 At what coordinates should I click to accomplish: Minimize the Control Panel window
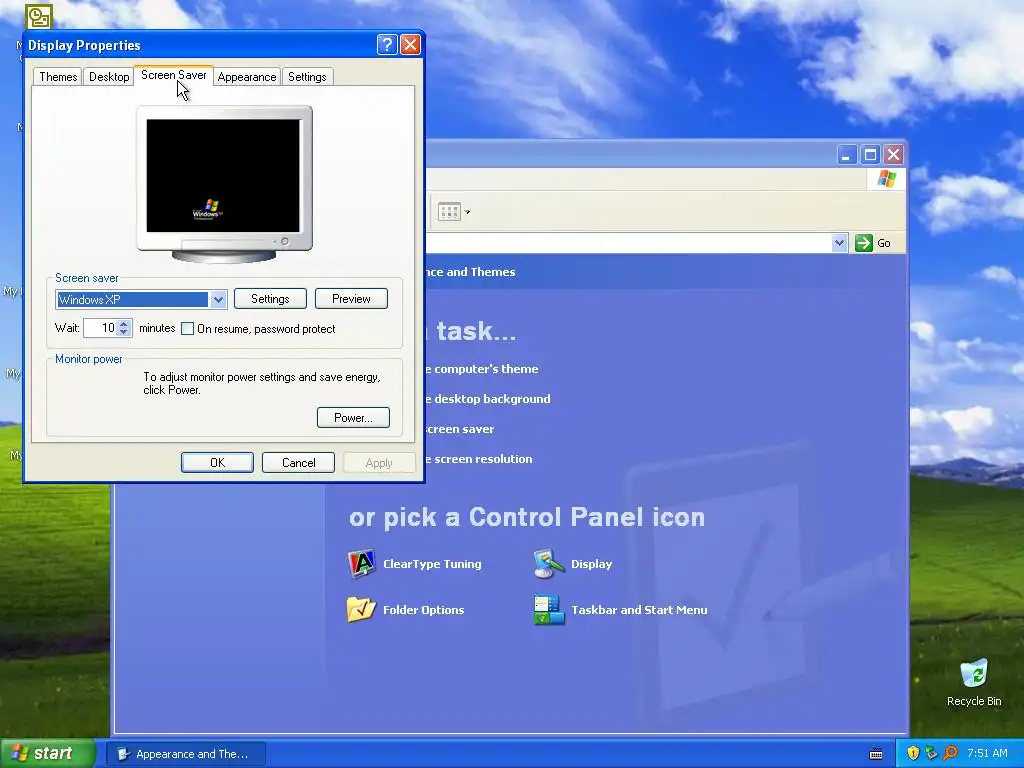point(846,155)
